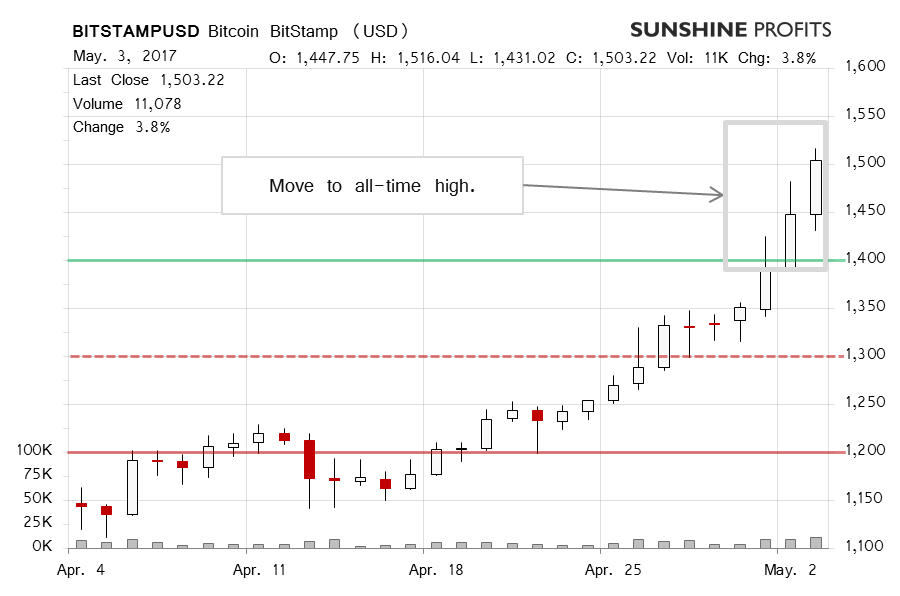Image resolution: width=900 pixels, height=596 pixels.
Task: Click the Volume 11,078 readout
Action: [127, 104]
